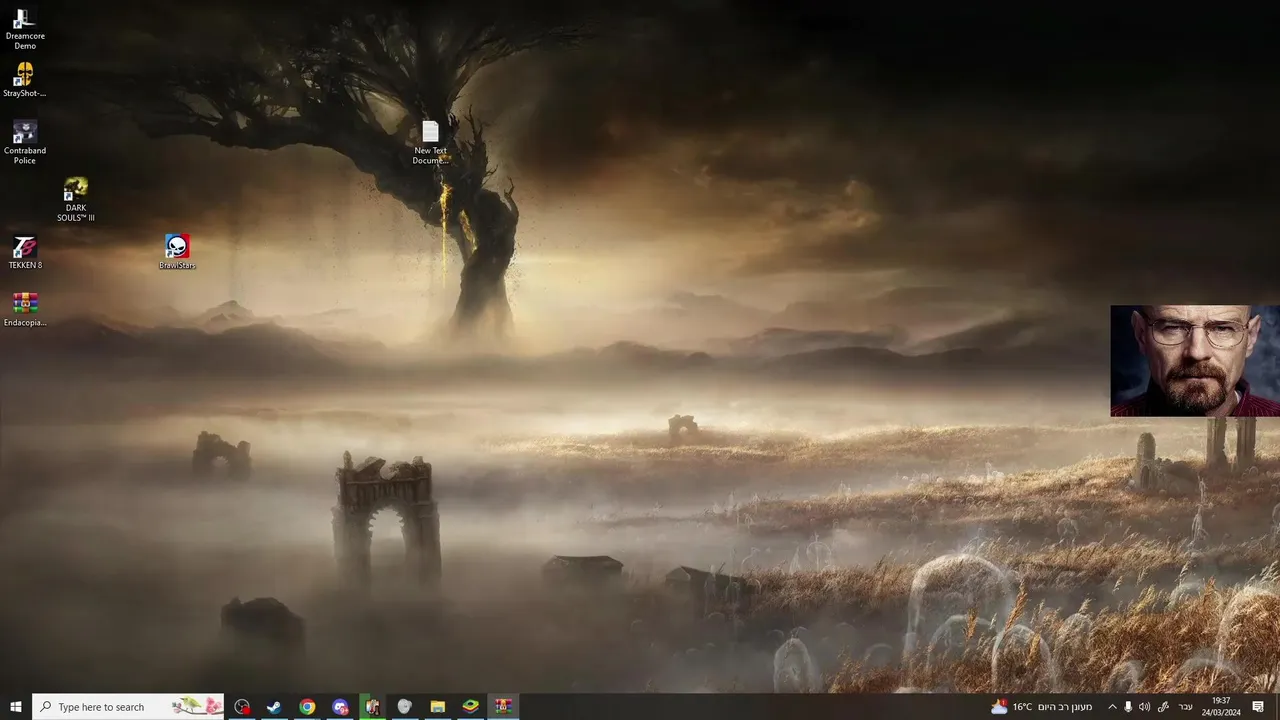The height and width of the screenshot is (720, 1280).
Task: Switch to the game app with green highlight in taskbar
Action: (x=372, y=707)
